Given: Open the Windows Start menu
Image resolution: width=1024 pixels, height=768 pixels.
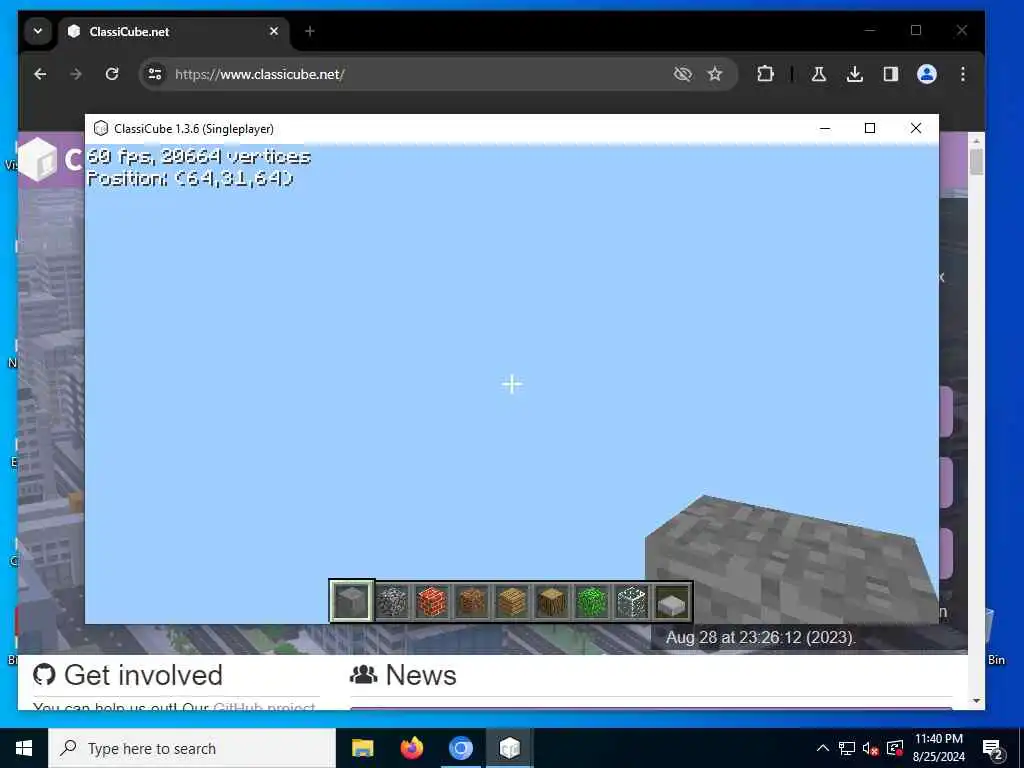Looking at the screenshot, I should pos(24,748).
